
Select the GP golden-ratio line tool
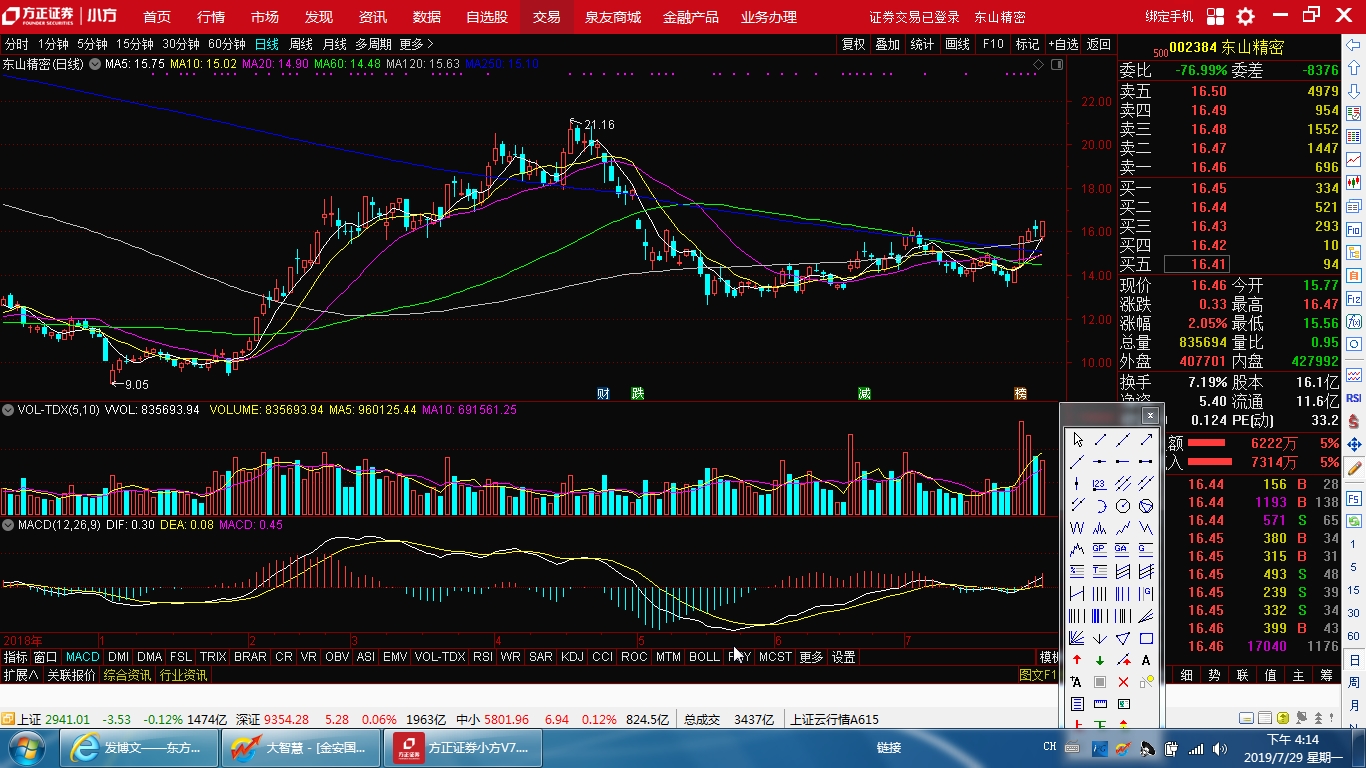pos(1100,549)
